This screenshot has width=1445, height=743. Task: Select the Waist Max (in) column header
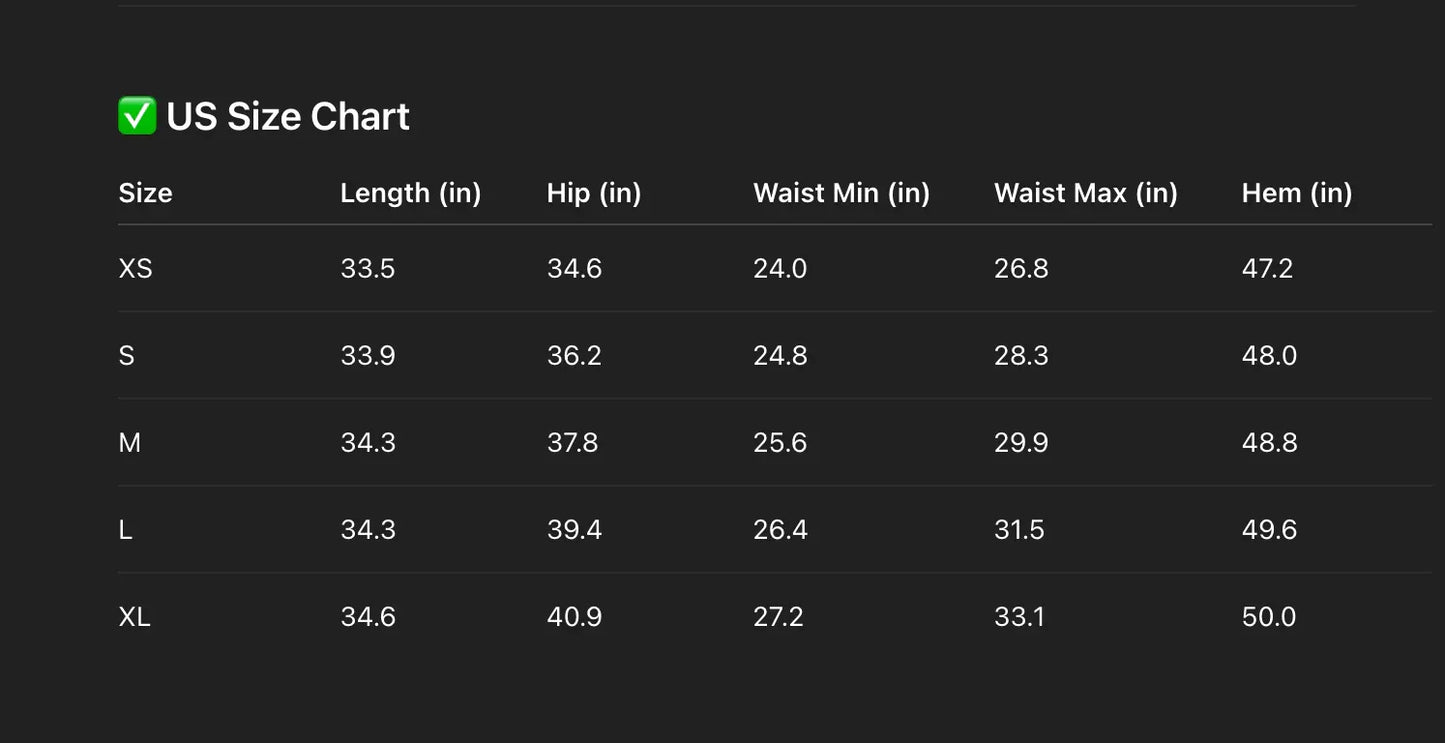point(1085,193)
